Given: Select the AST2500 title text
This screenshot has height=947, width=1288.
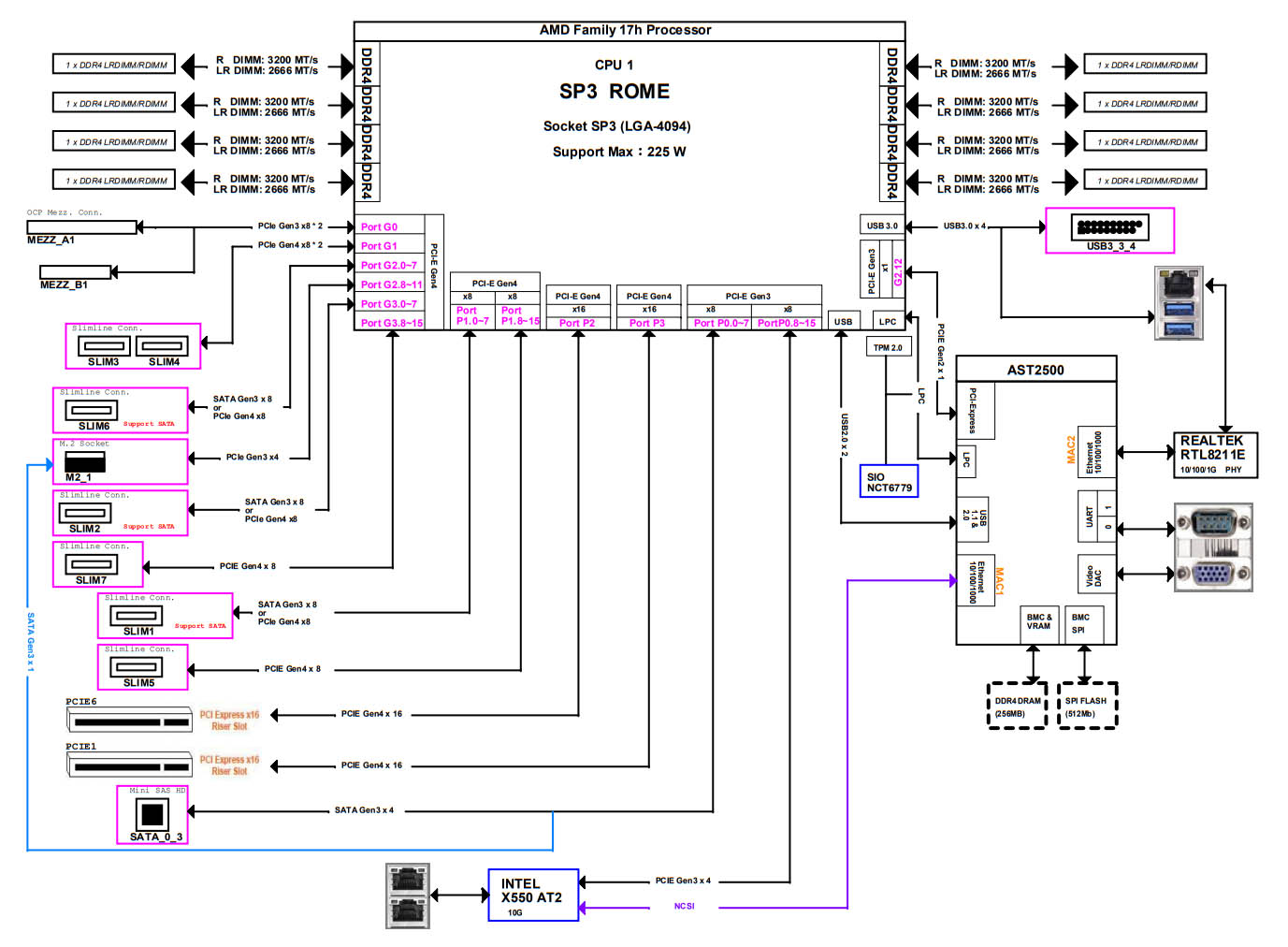Looking at the screenshot, I should pyautogui.click(x=1035, y=370).
